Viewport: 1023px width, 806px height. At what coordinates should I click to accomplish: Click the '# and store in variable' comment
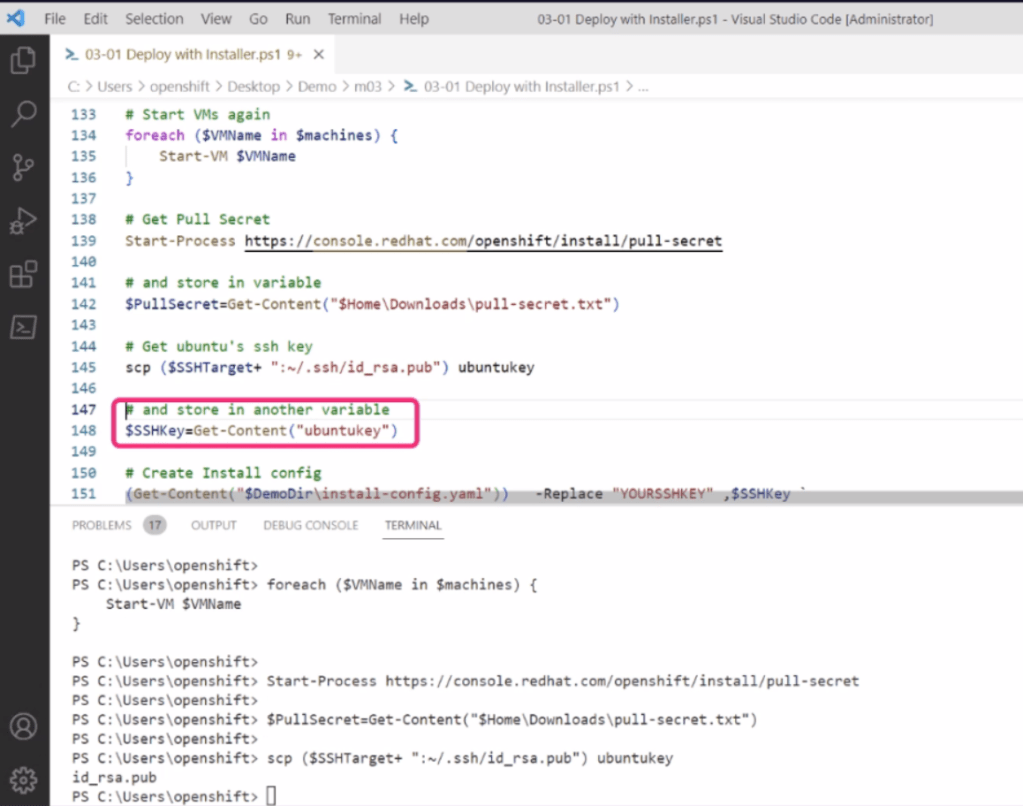pyautogui.click(x=223, y=283)
